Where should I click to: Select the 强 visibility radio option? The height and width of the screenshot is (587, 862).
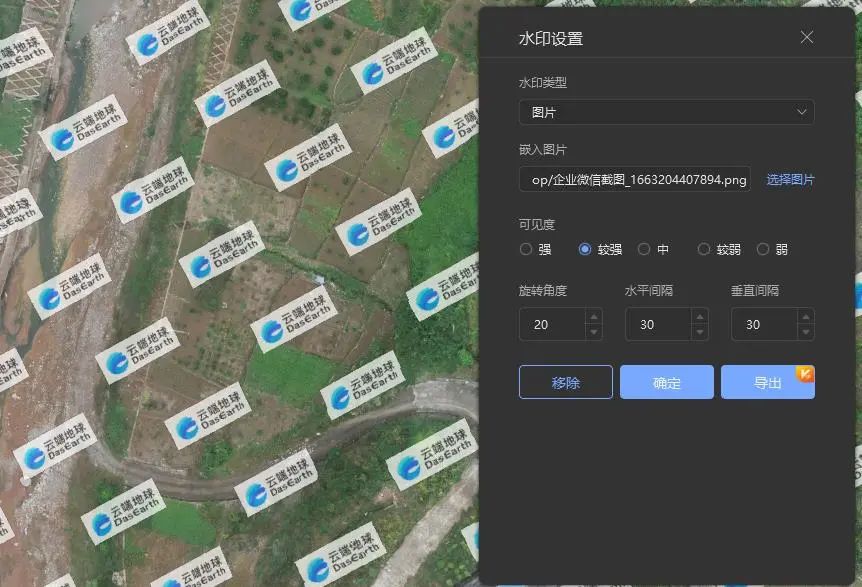coord(526,250)
